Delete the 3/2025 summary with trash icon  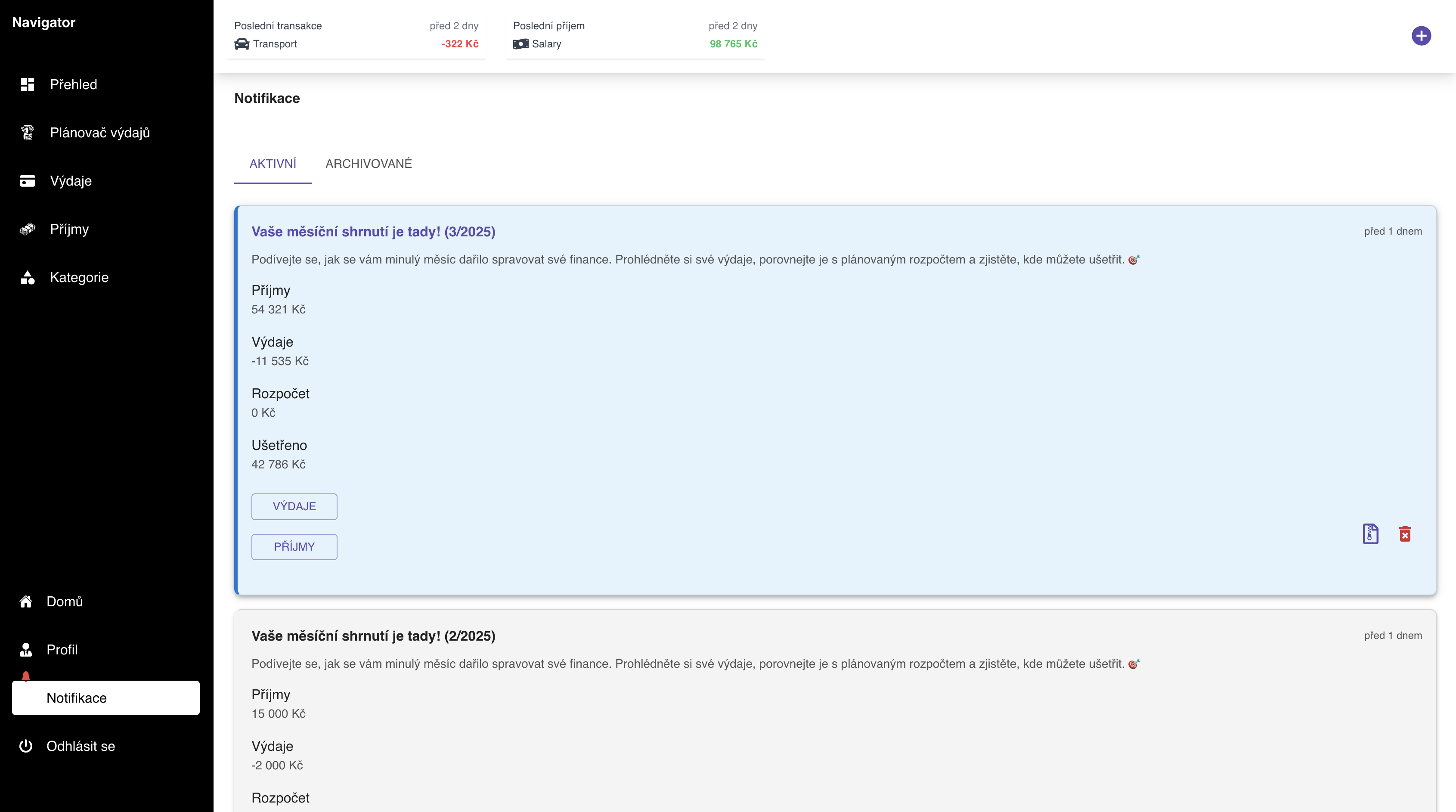tap(1405, 533)
